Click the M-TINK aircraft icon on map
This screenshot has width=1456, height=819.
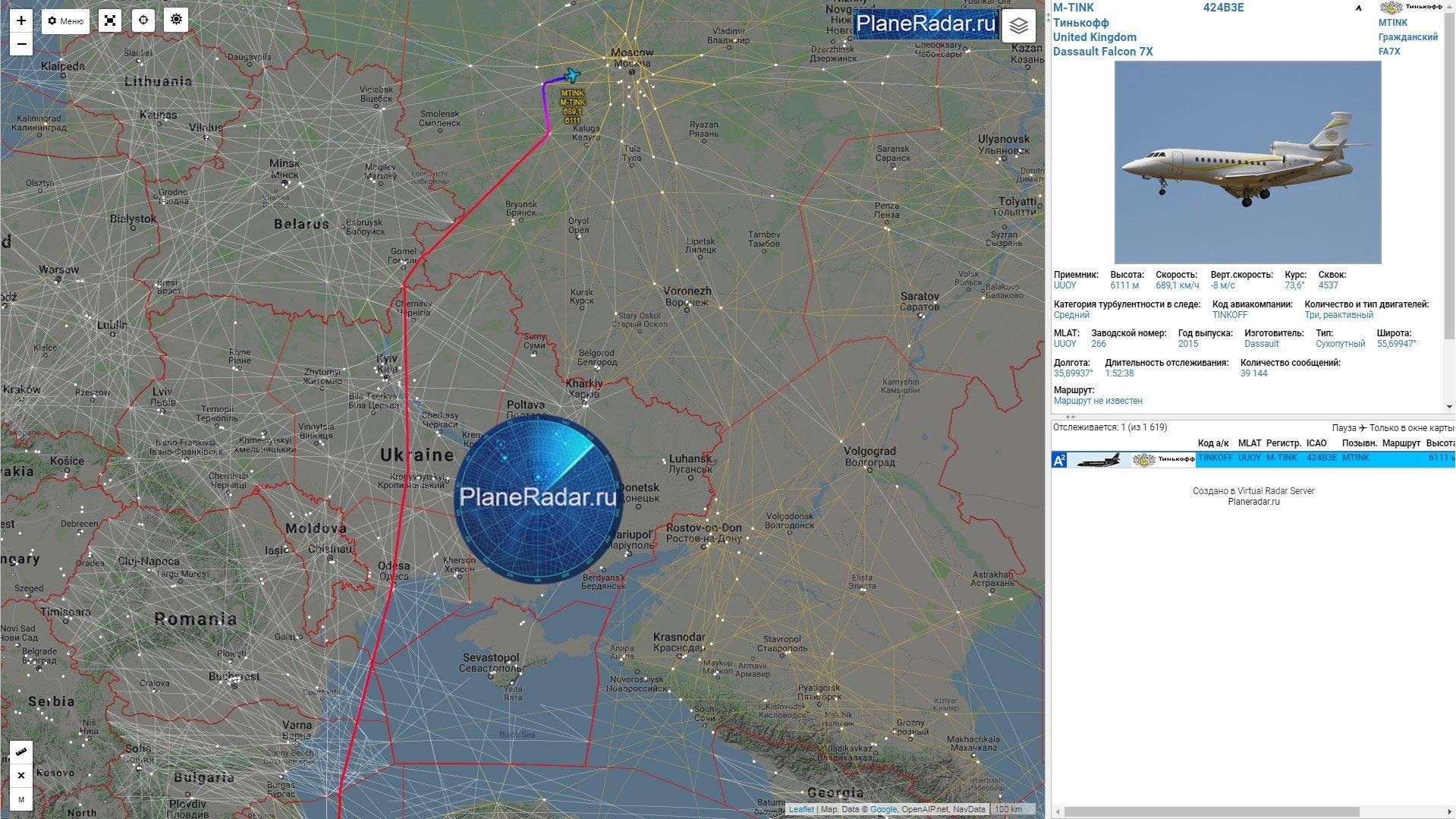click(572, 75)
